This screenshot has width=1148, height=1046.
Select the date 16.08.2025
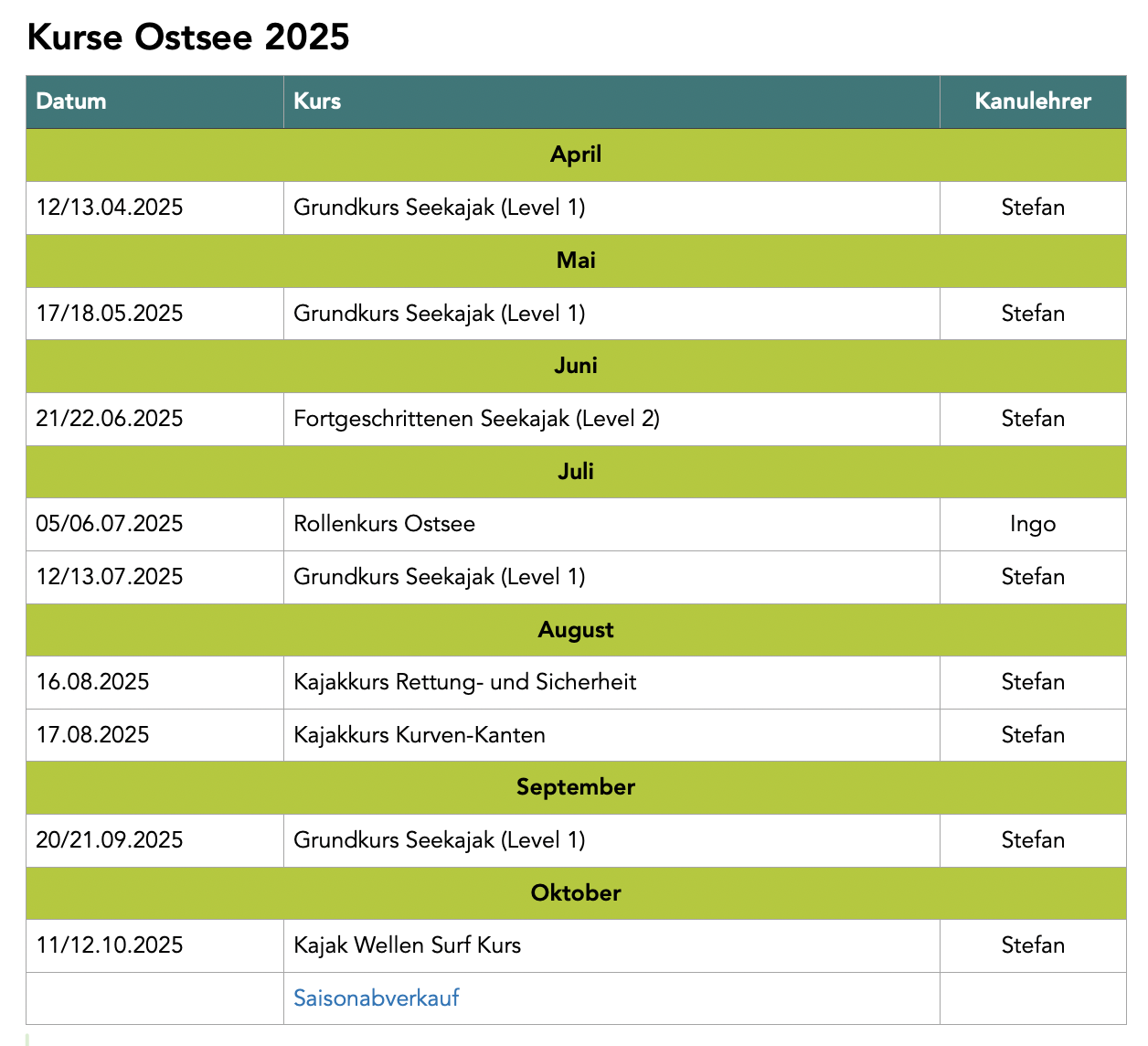[92, 682]
